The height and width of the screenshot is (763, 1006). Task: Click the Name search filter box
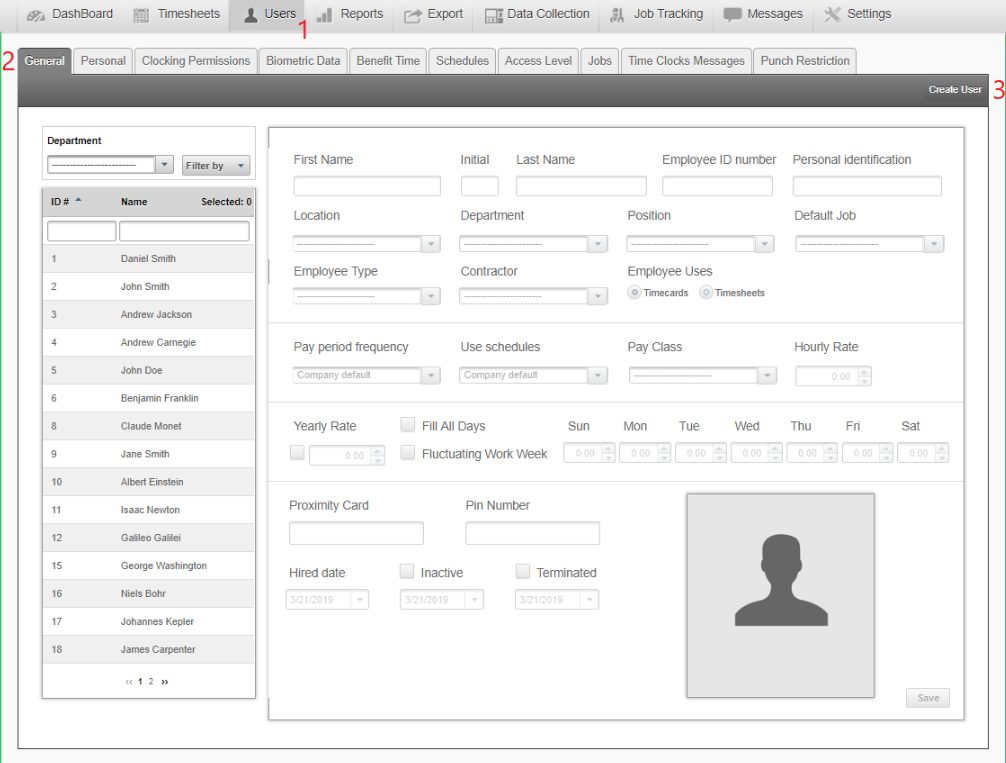click(184, 231)
